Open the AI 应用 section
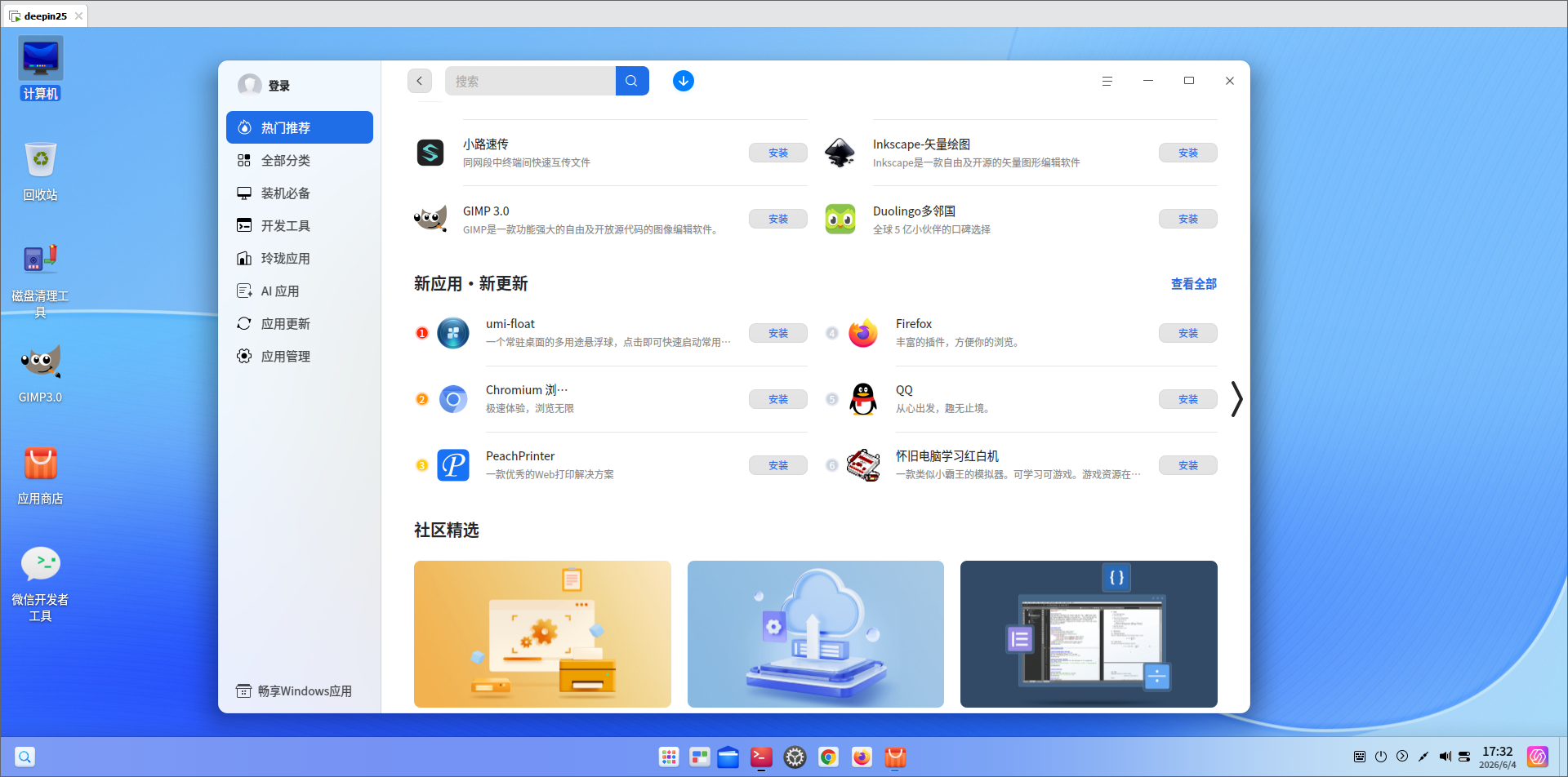 (300, 291)
